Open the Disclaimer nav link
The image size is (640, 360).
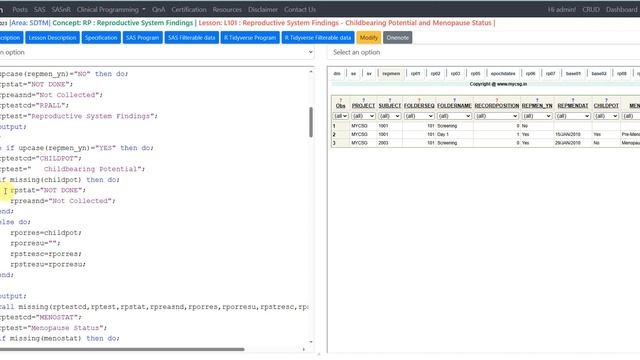pyautogui.click(x=263, y=9)
